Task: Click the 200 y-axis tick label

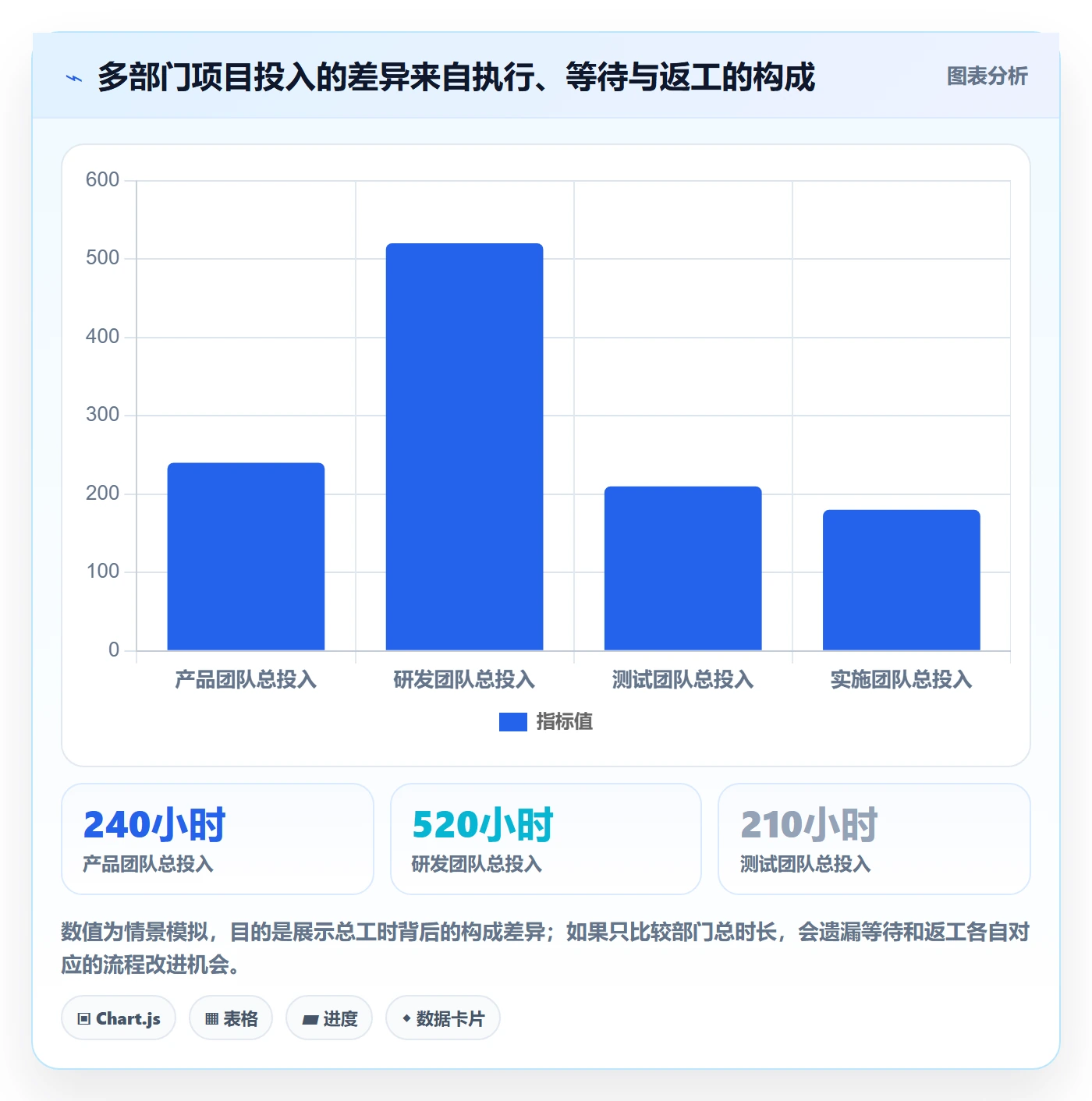Action: [x=102, y=494]
